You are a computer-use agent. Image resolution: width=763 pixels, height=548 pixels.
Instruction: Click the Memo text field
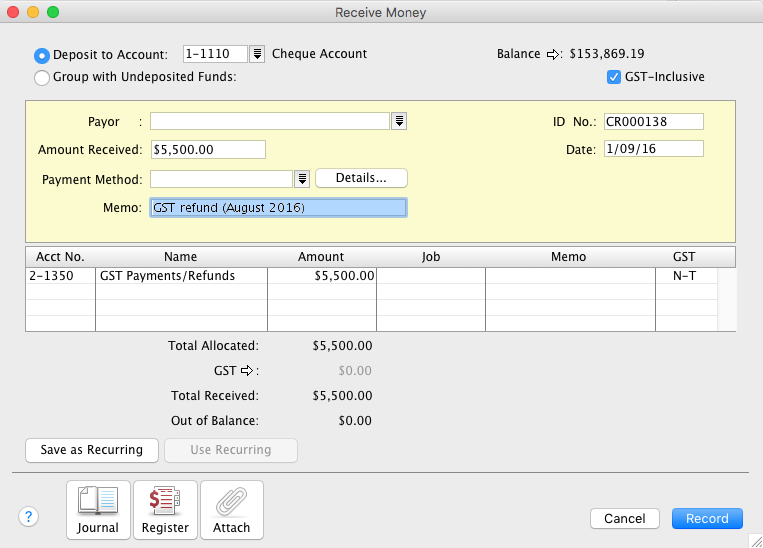278,208
